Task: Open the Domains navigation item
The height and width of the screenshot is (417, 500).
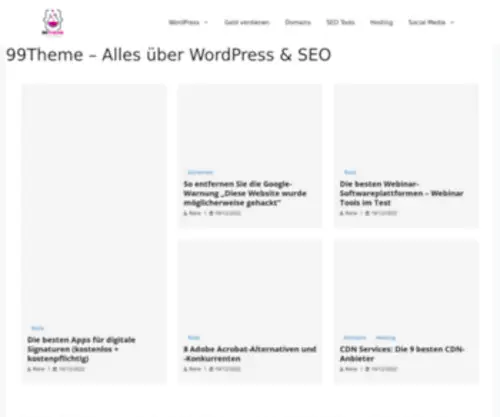Action: [x=298, y=22]
